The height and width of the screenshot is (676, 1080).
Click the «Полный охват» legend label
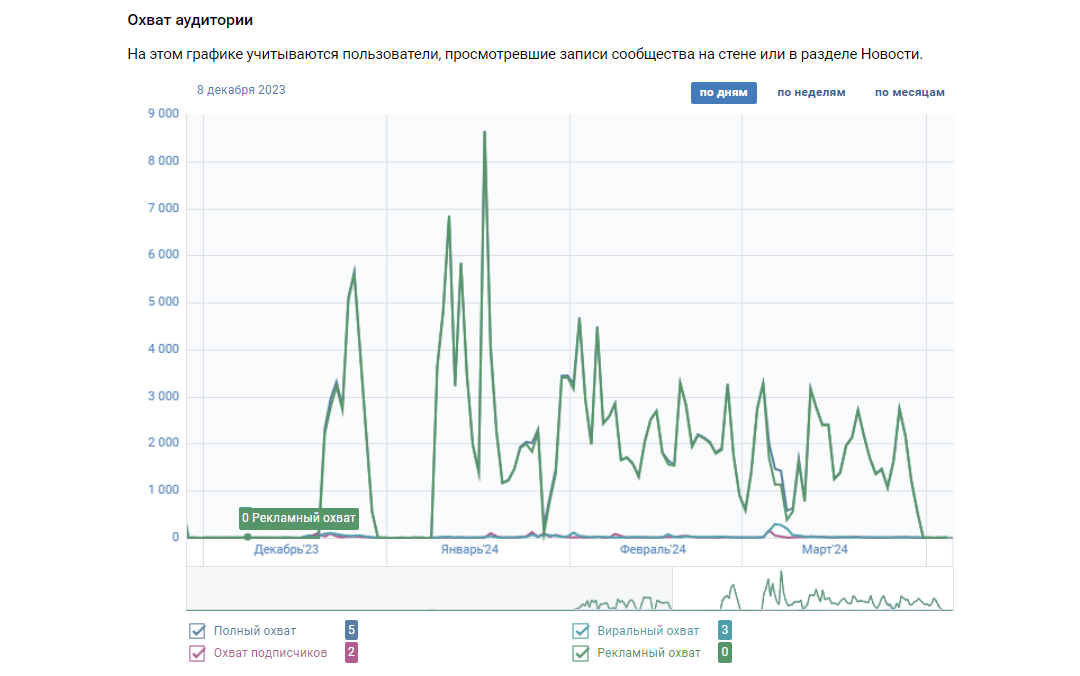(x=255, y=631)
